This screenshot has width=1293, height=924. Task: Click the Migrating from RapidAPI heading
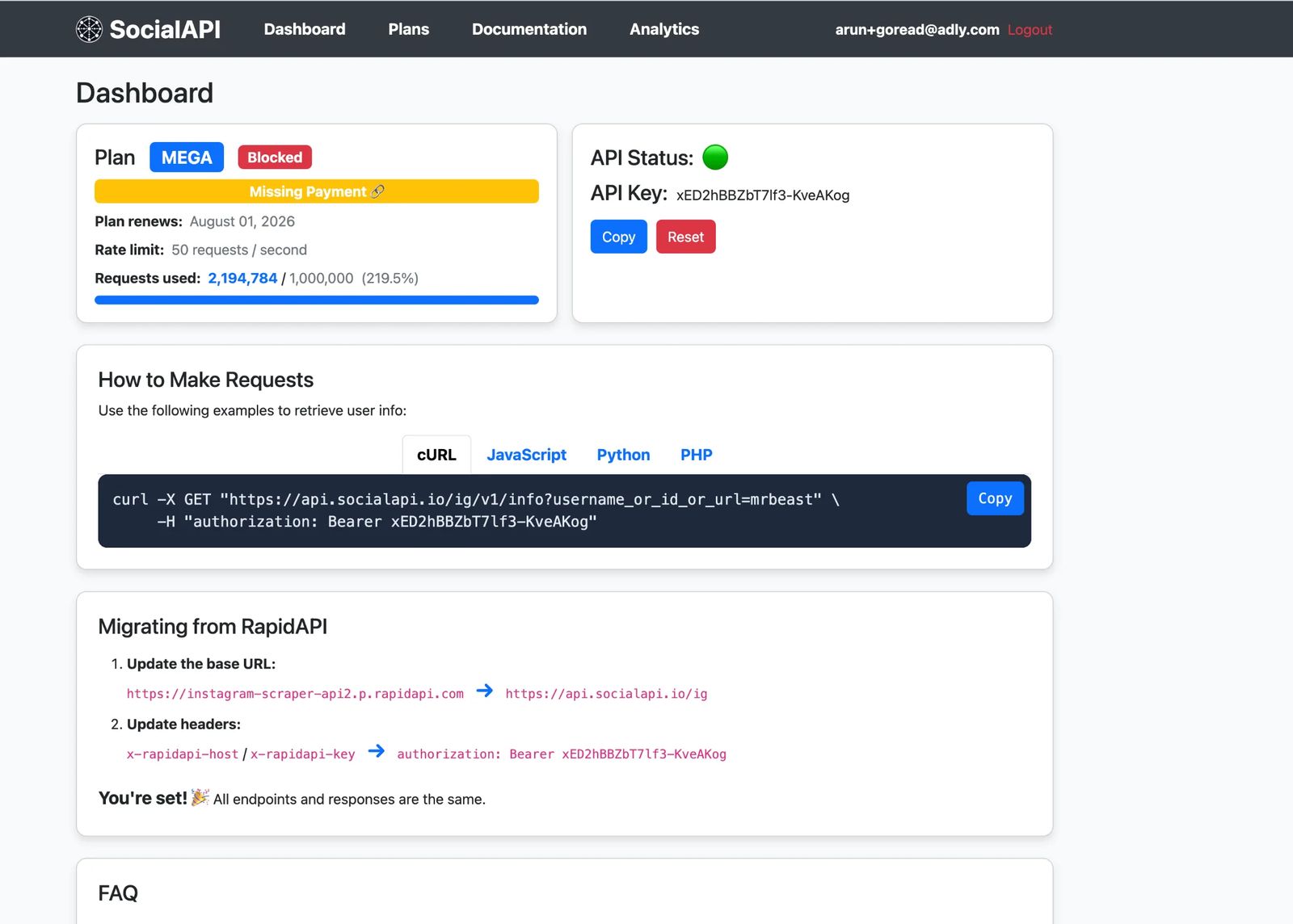pyautogui.click(x=213, y=627)
